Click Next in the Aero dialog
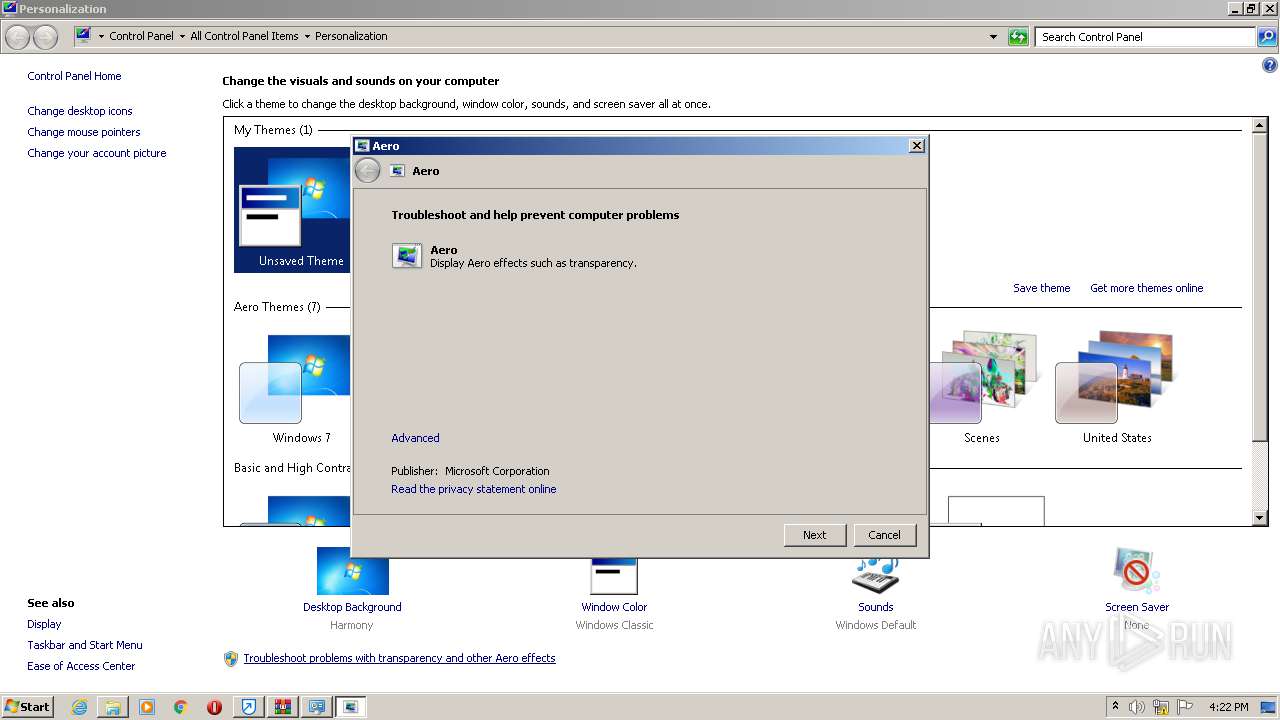Viewport: 1280px width, 720px height. coord(815,535)
